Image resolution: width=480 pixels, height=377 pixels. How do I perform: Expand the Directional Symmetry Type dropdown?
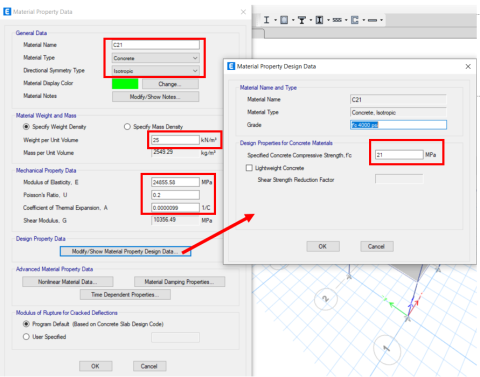click(x=155, y=71)
